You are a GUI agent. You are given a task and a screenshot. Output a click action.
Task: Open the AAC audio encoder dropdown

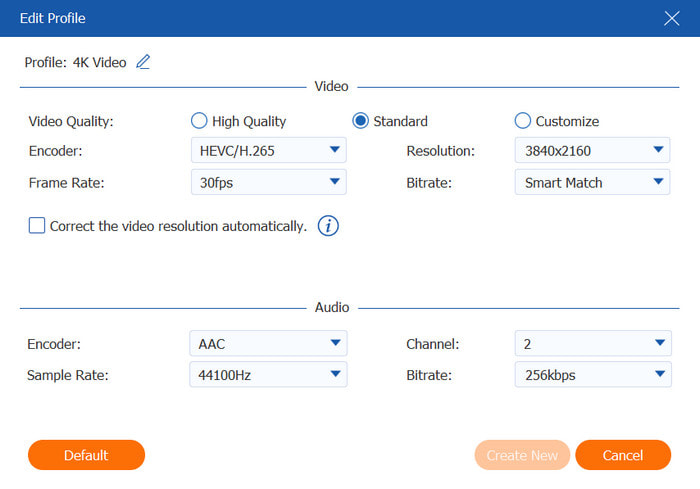[268, 343]
